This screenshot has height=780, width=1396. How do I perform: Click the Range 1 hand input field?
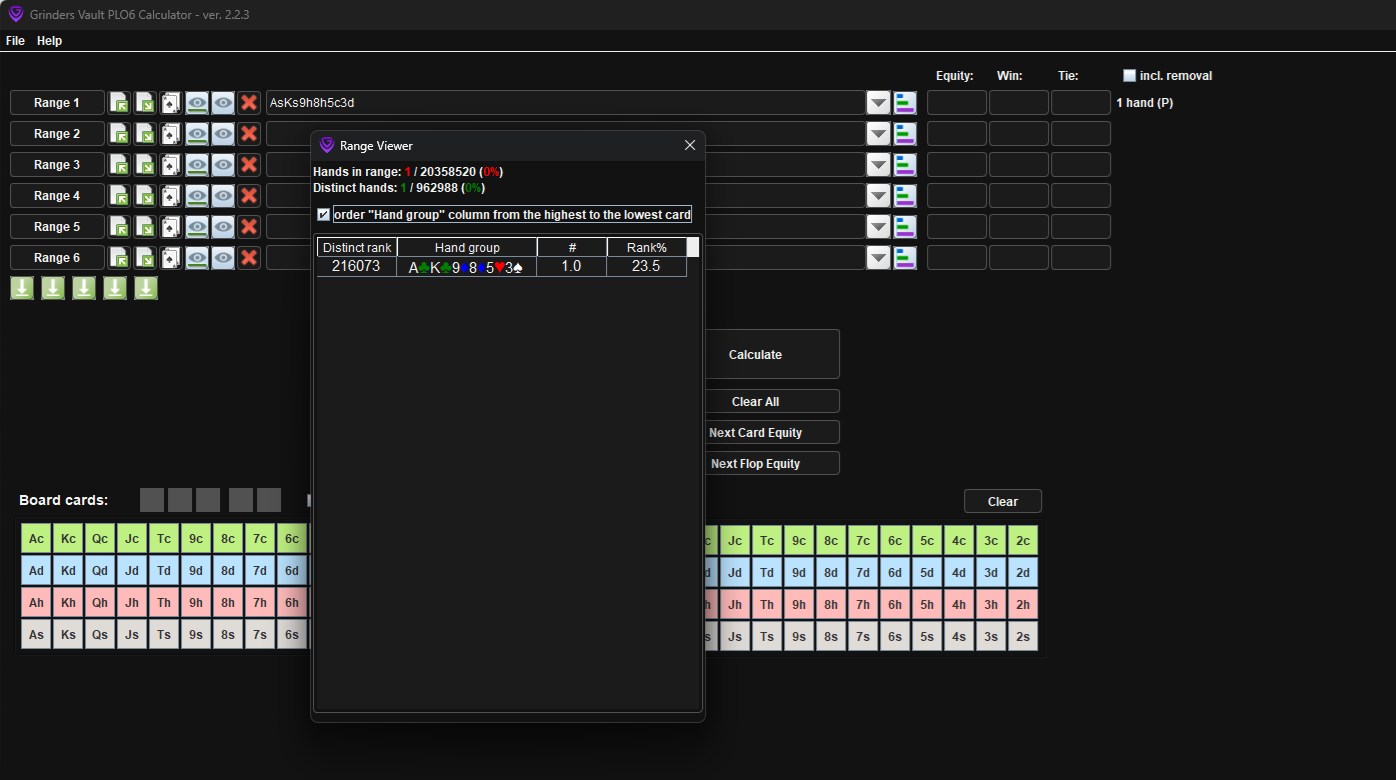[565, 103]
